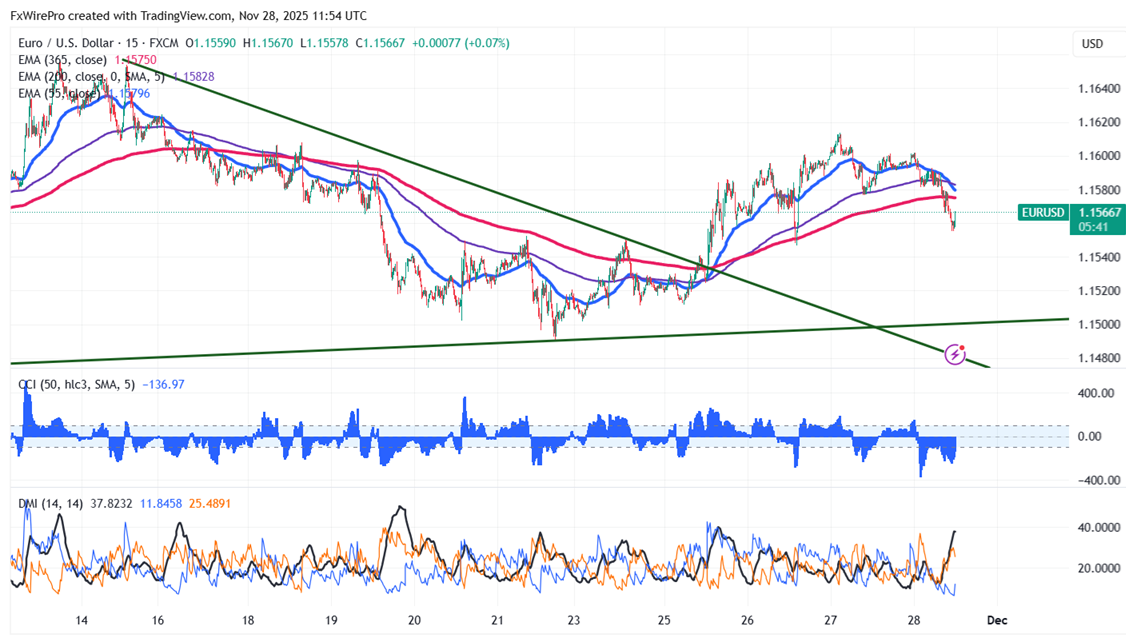The image size is (1126, 640).
Task: Click the EURUSD price label tag
Action: click(1043, 213)
